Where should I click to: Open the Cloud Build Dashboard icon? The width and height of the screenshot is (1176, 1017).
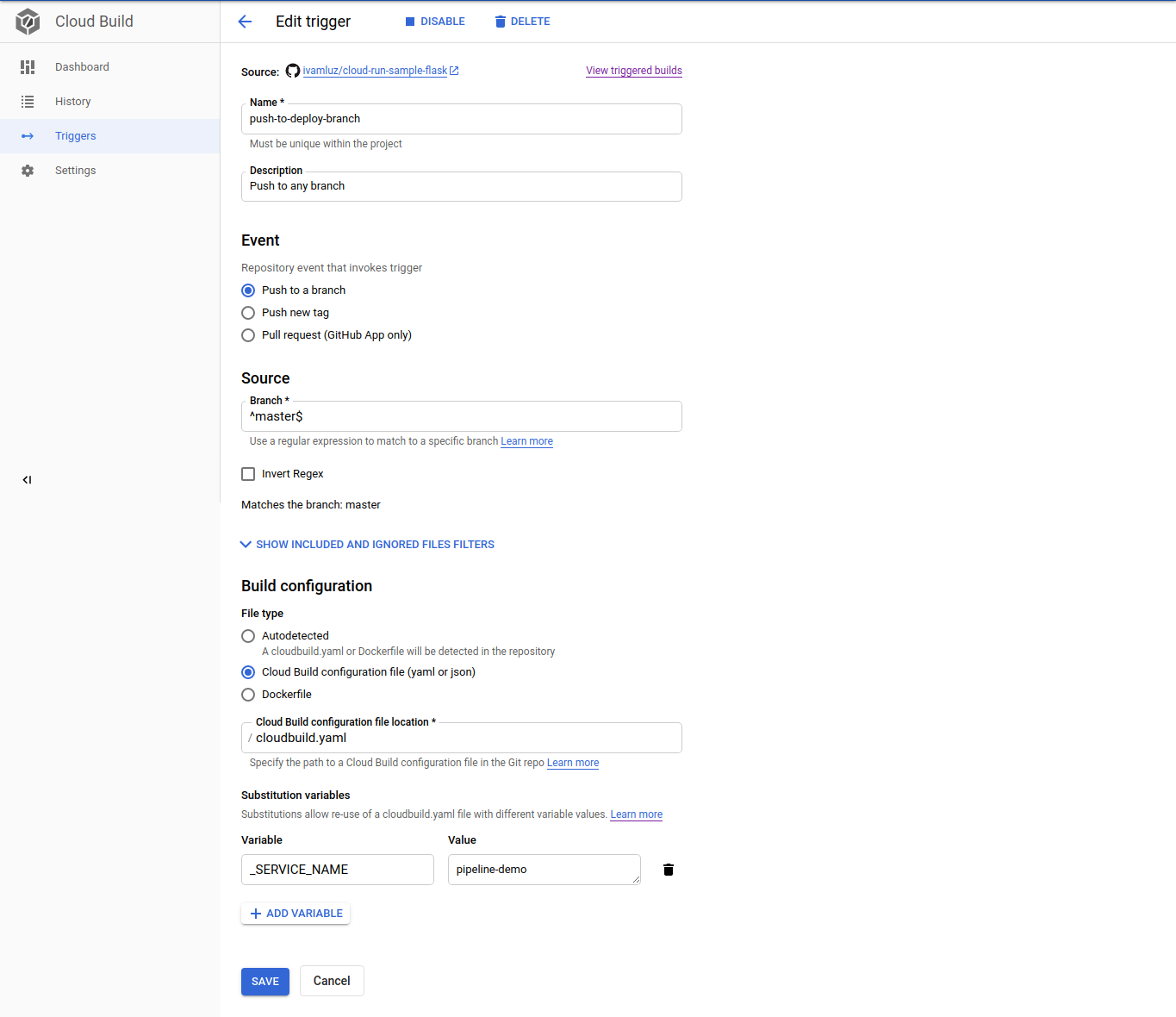[28, 66]
